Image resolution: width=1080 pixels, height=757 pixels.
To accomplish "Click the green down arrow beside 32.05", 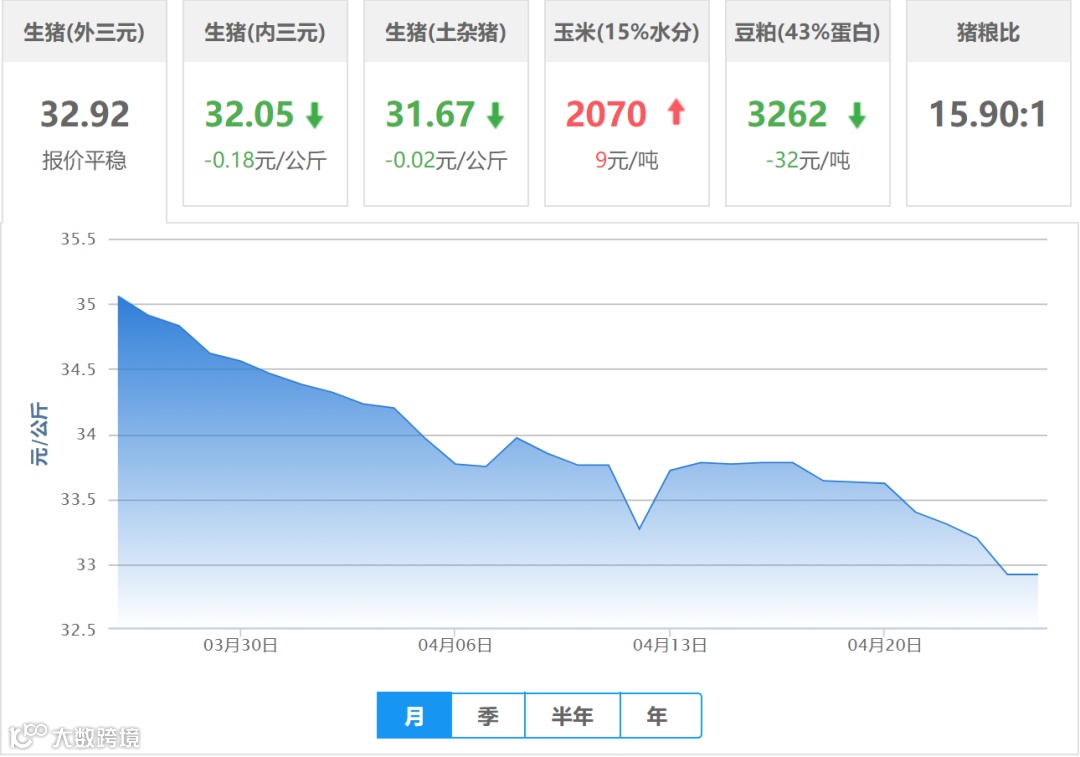I will (x=315, y=115).
